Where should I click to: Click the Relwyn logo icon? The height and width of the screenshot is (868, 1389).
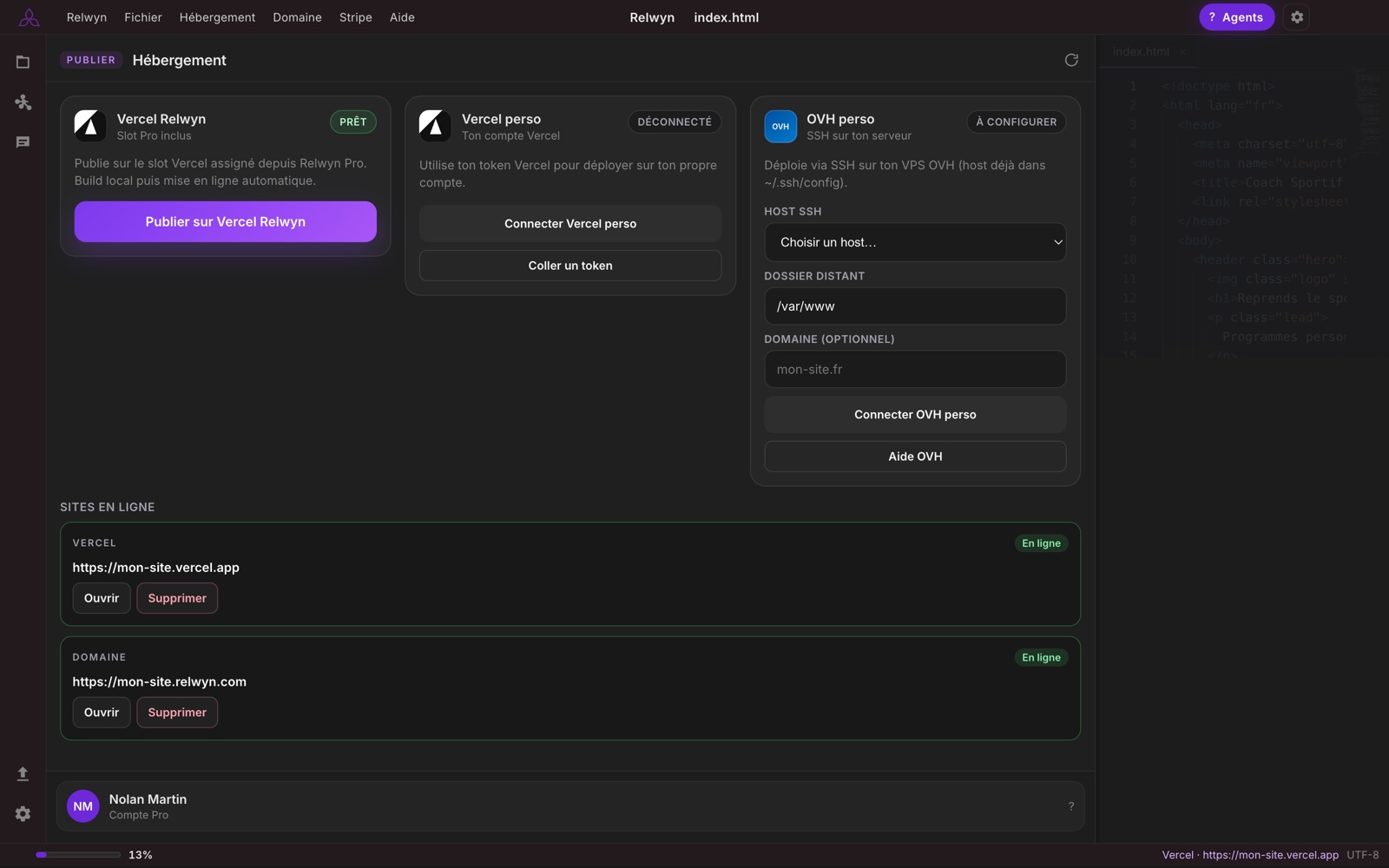pyautogui.click(x=29, y=17)
